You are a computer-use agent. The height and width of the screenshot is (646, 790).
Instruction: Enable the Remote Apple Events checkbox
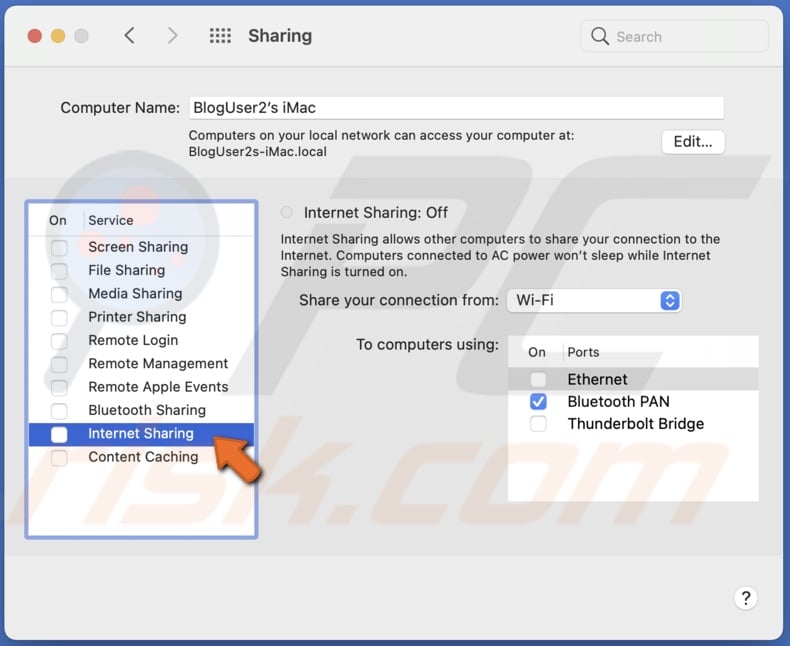(59, 387)
